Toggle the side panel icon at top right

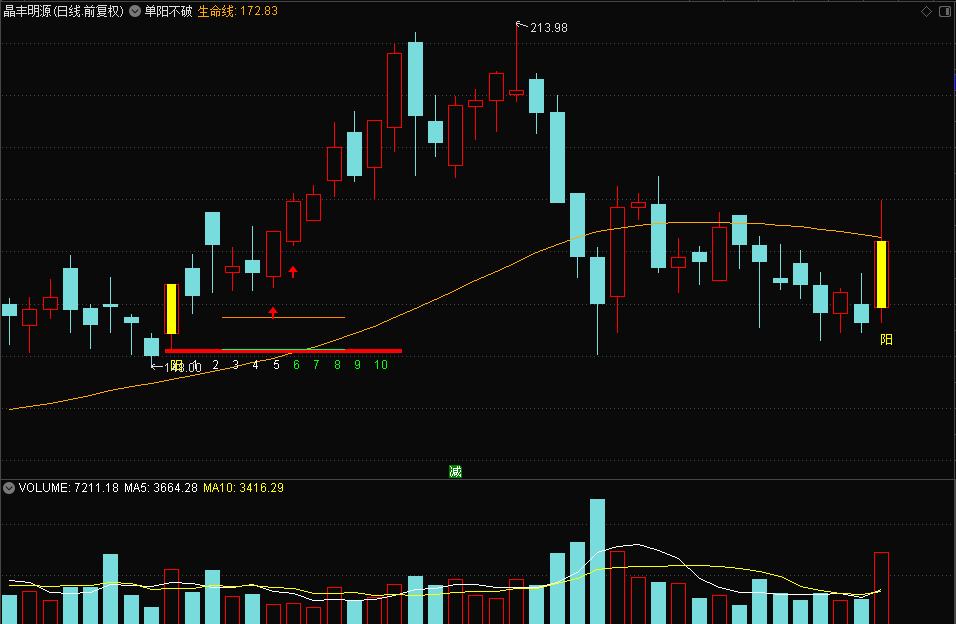tap(945, 12)
